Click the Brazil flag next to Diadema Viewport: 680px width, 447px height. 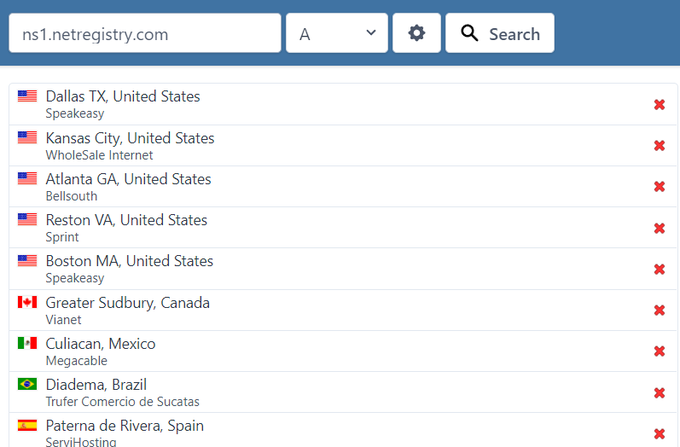(27, 384)
